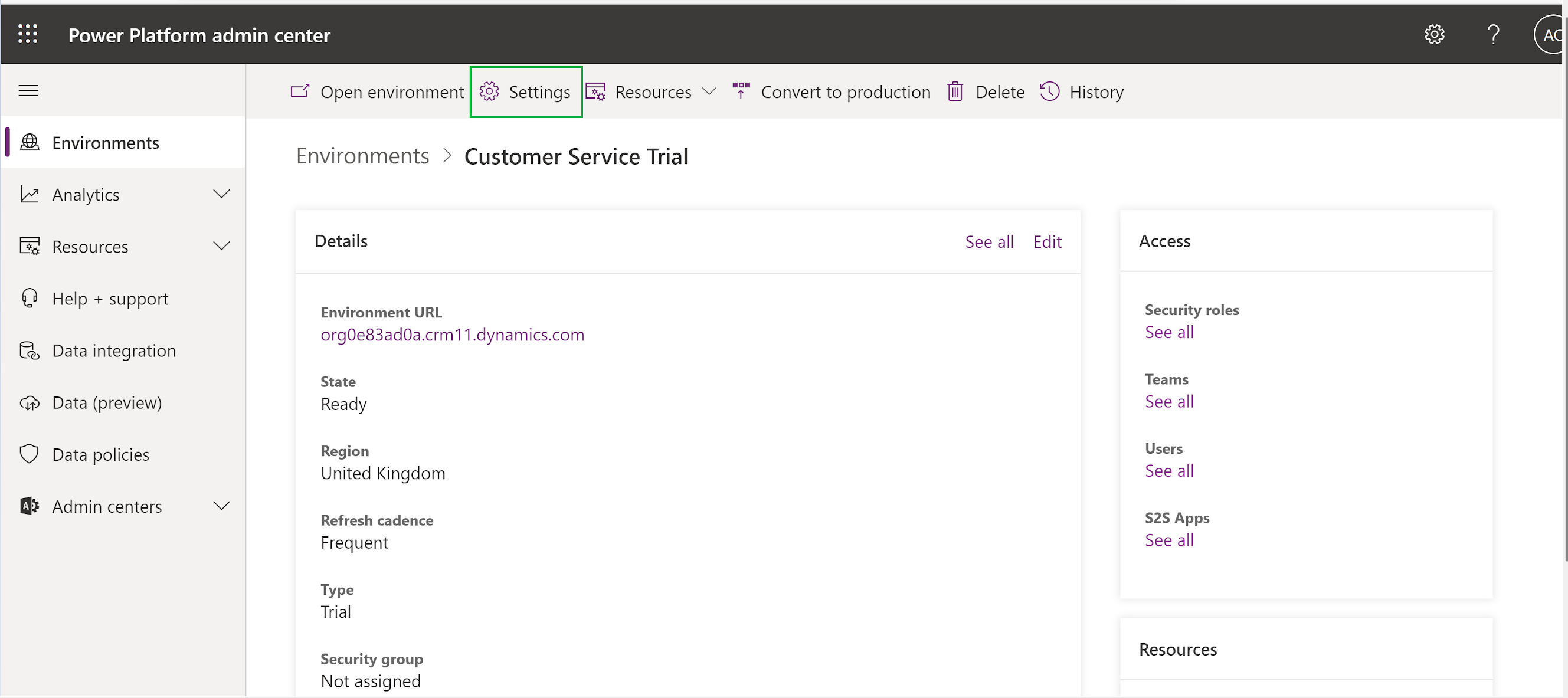Click the AC account avatar
1568x698 pixels.
click(x=1551, y=34)
